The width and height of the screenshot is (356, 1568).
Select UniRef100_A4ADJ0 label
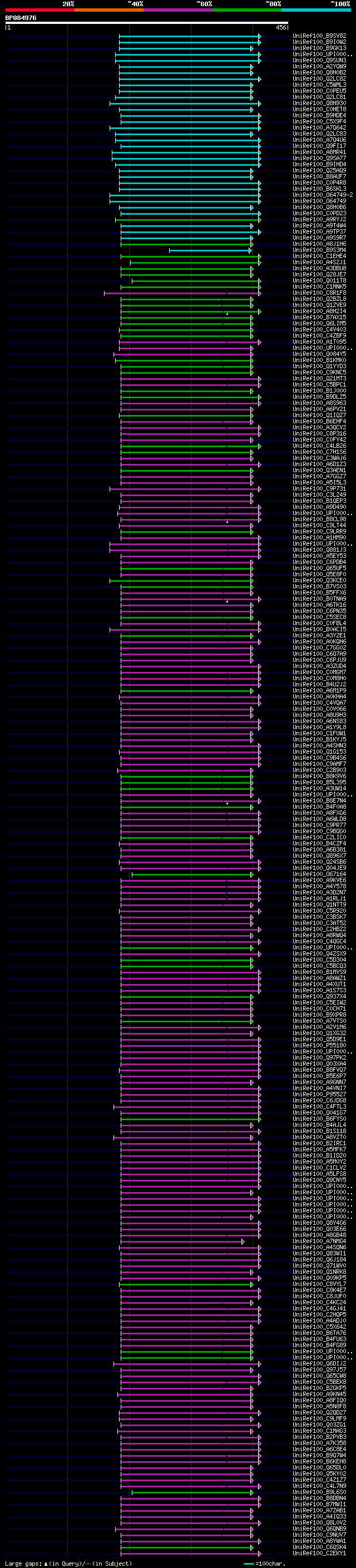(x=319, y=1321)
